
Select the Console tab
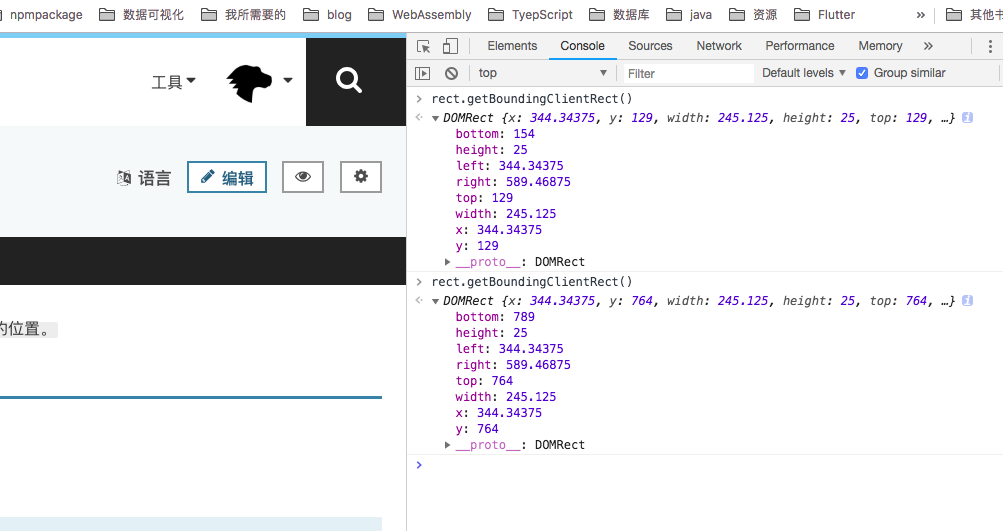(x=582, y=46)
